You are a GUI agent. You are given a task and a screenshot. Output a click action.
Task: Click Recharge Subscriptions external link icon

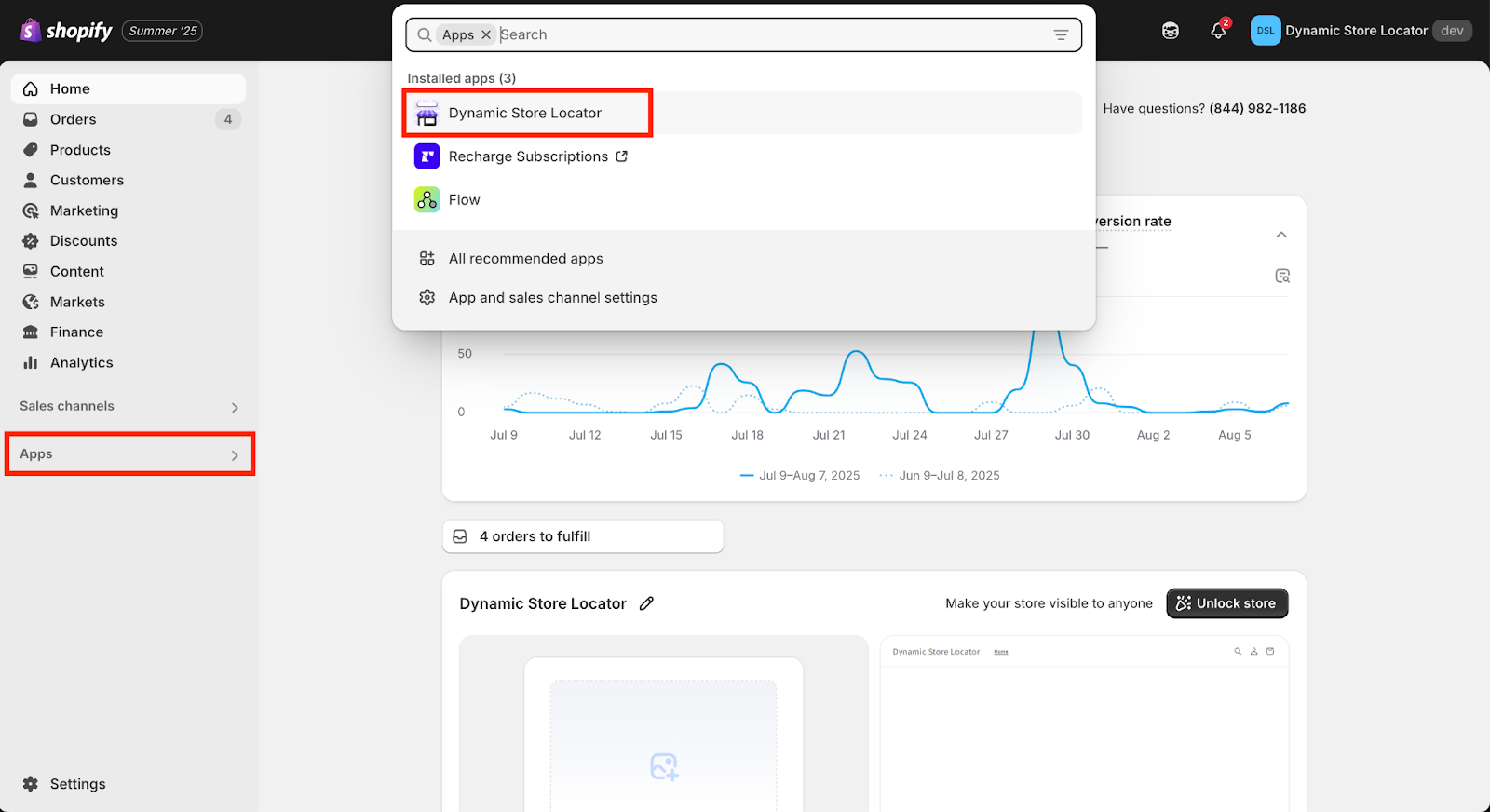(621, 156)
